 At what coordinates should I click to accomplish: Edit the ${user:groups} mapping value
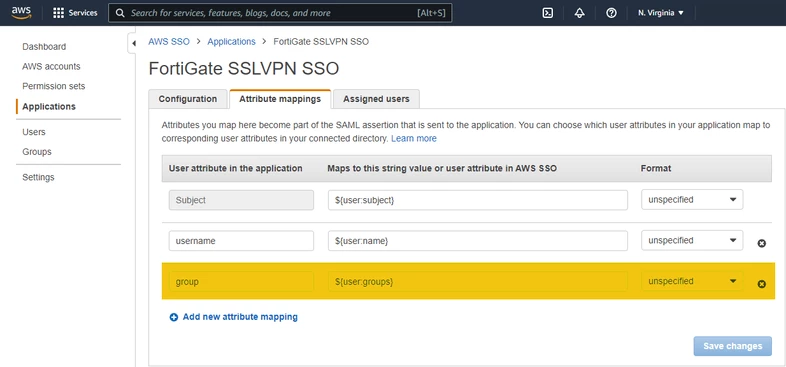click(478, 282)
